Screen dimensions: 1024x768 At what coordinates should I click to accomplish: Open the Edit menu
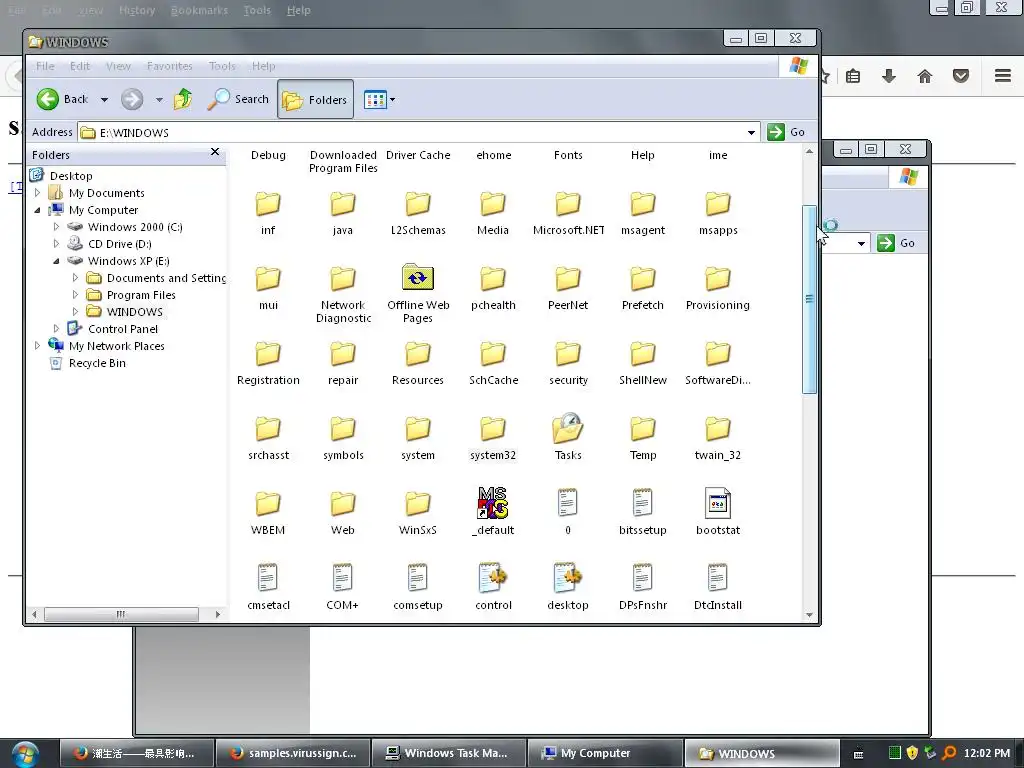coord(80,66)
